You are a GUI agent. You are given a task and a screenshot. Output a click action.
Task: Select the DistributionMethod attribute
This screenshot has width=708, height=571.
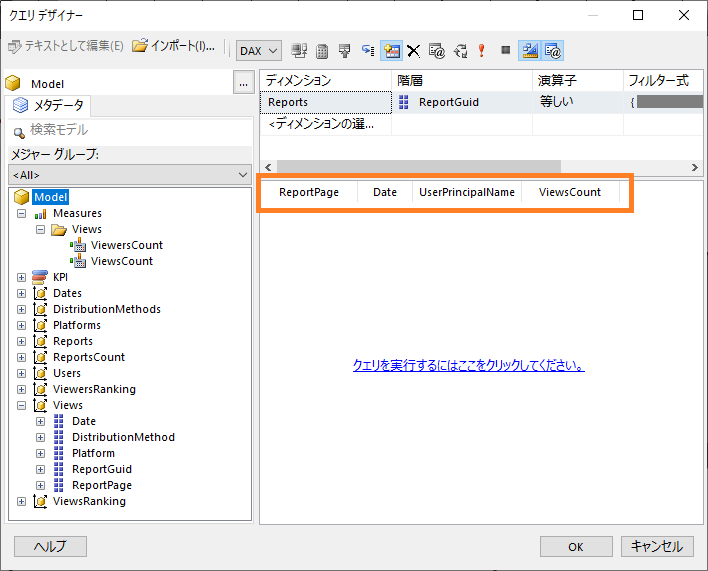tap(123, 437)
